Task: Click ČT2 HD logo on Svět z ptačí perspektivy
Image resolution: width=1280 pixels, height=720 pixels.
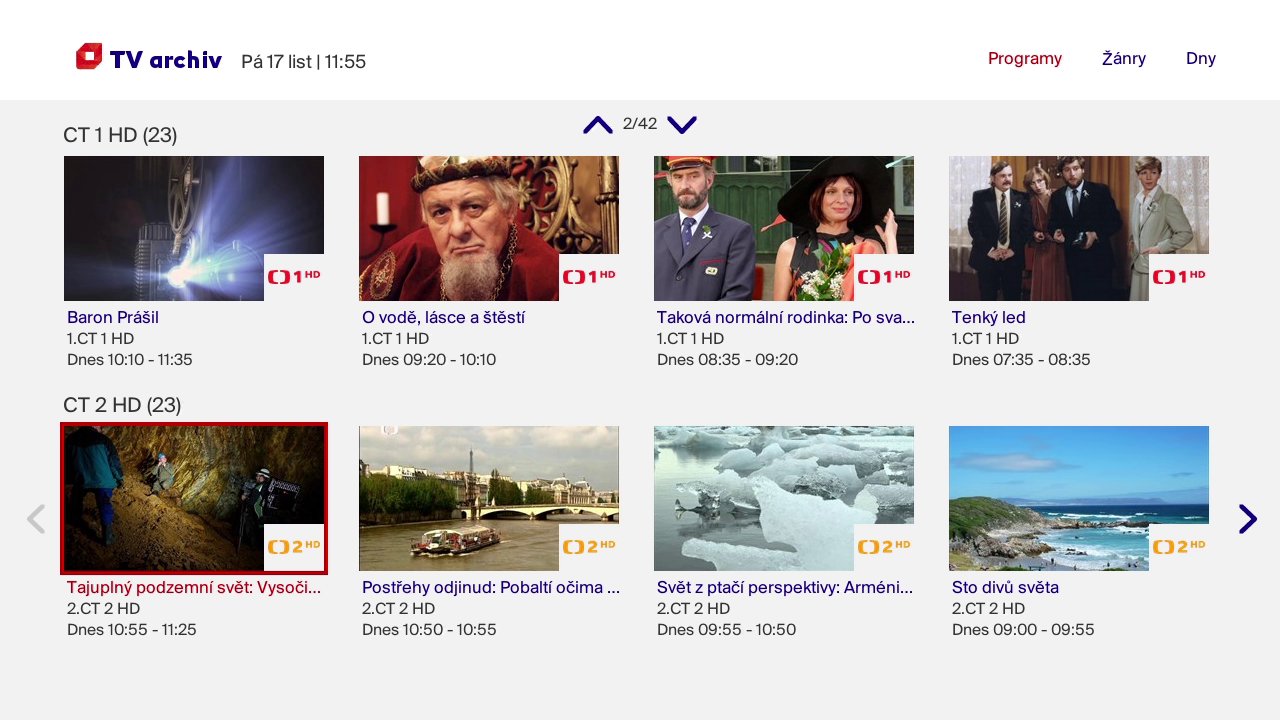Action: click(884, 547)
